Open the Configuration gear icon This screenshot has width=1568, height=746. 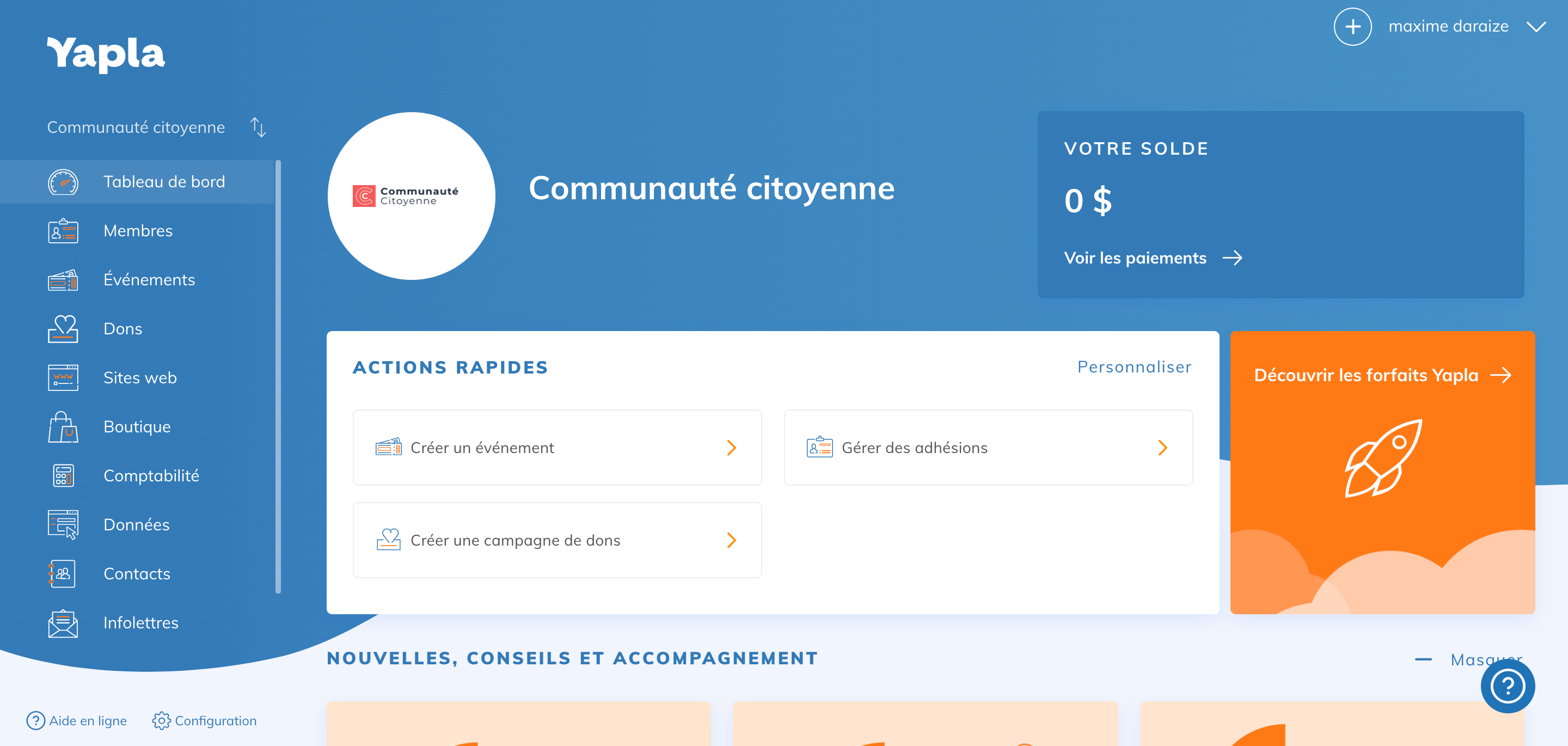tap(161, 720)
